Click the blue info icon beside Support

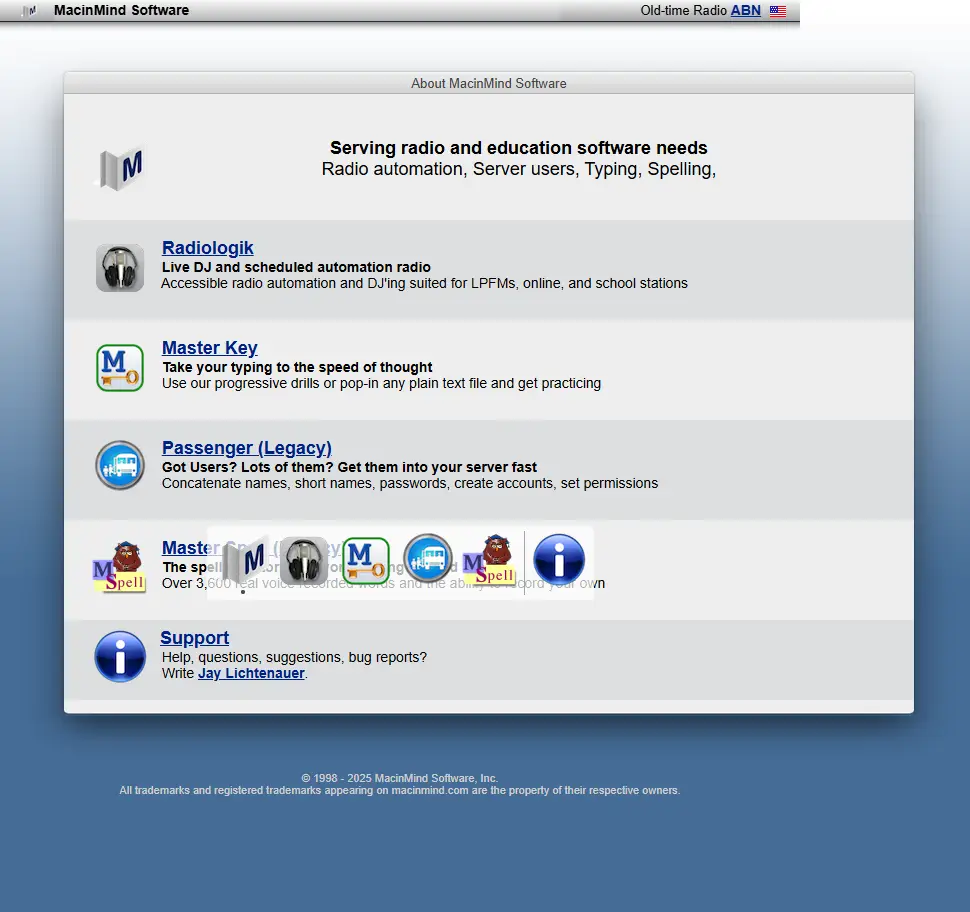click(120, 656)
